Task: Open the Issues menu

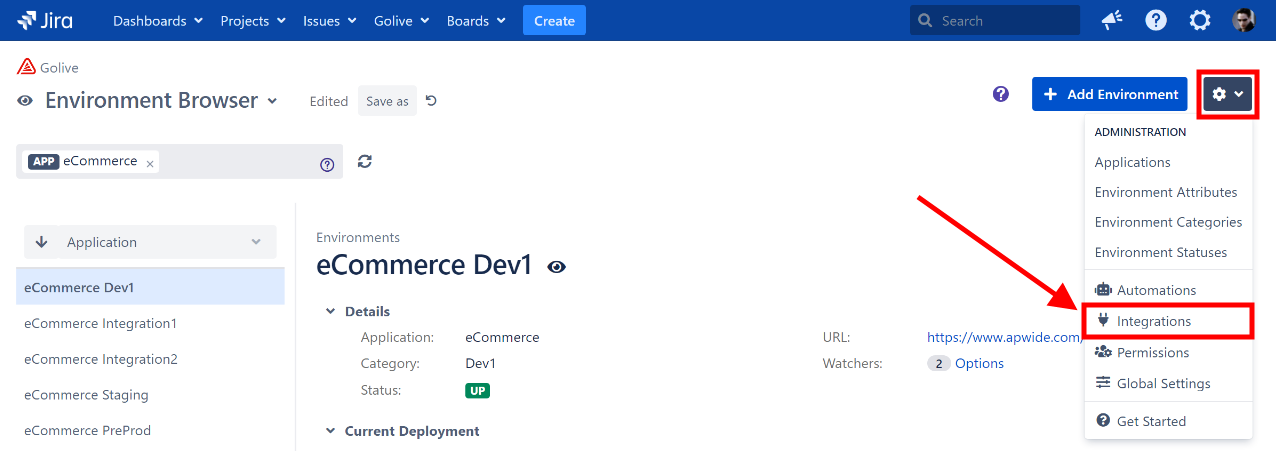Action: click(330, 20)
